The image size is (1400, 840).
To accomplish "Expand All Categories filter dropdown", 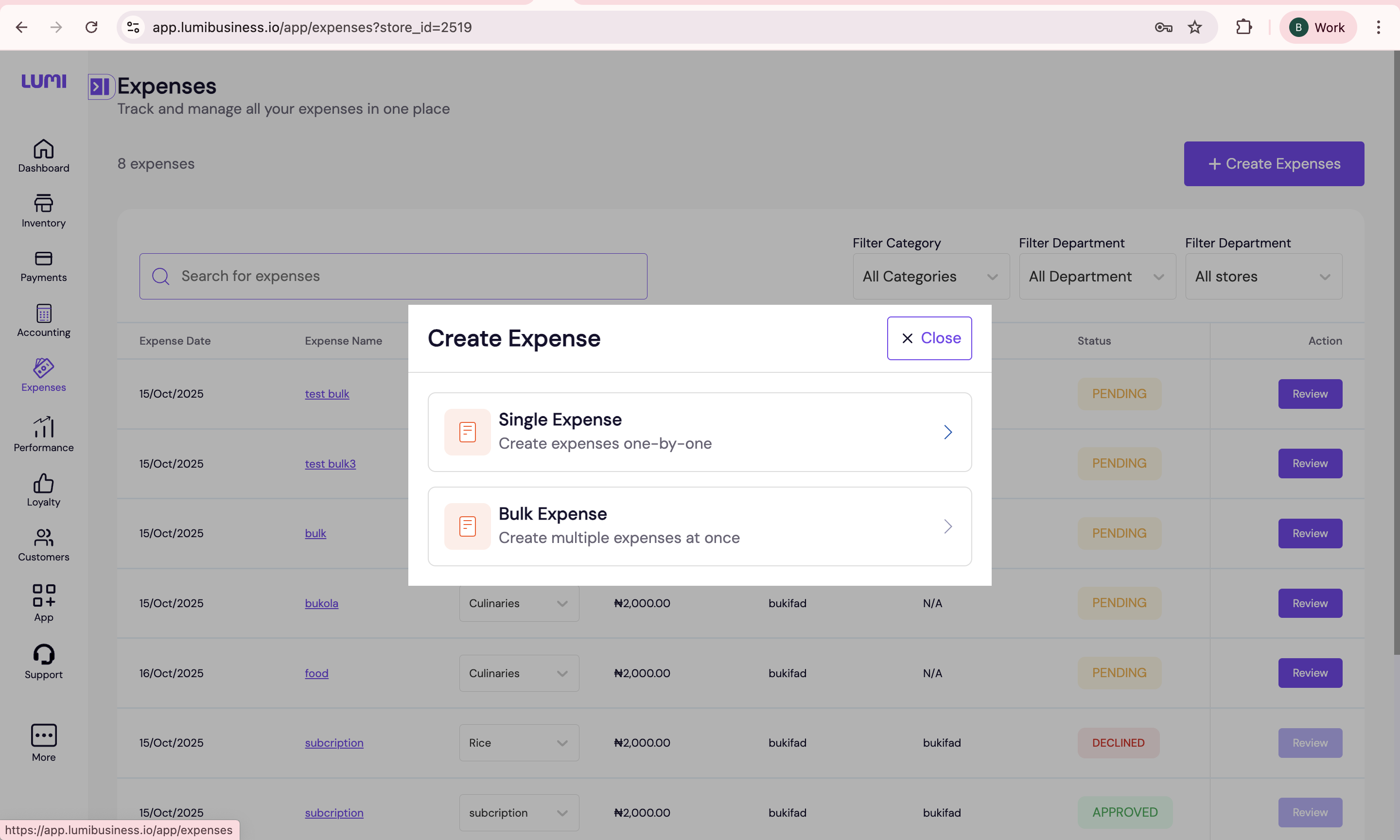I will [x=931, y=277].
